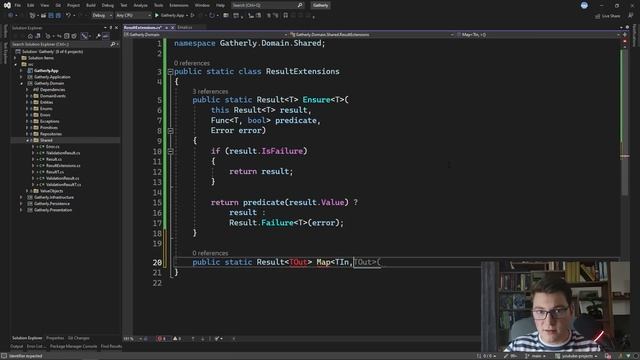Image resolution: width=640 pixels, height=360 pixels.
Task: Open the Find Results tab
Action: click(111, 346)
